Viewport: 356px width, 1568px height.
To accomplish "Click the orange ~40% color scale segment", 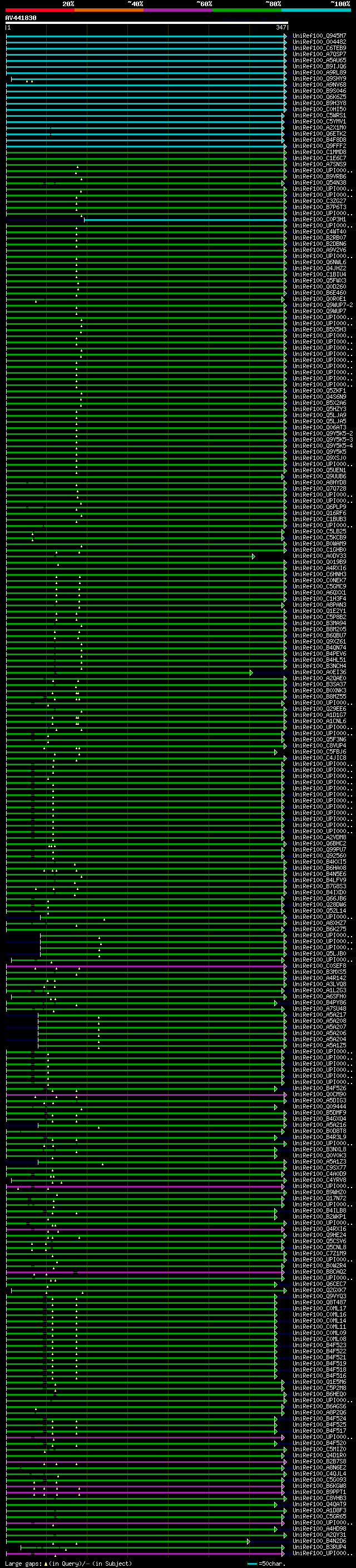I will pos(109,11).
